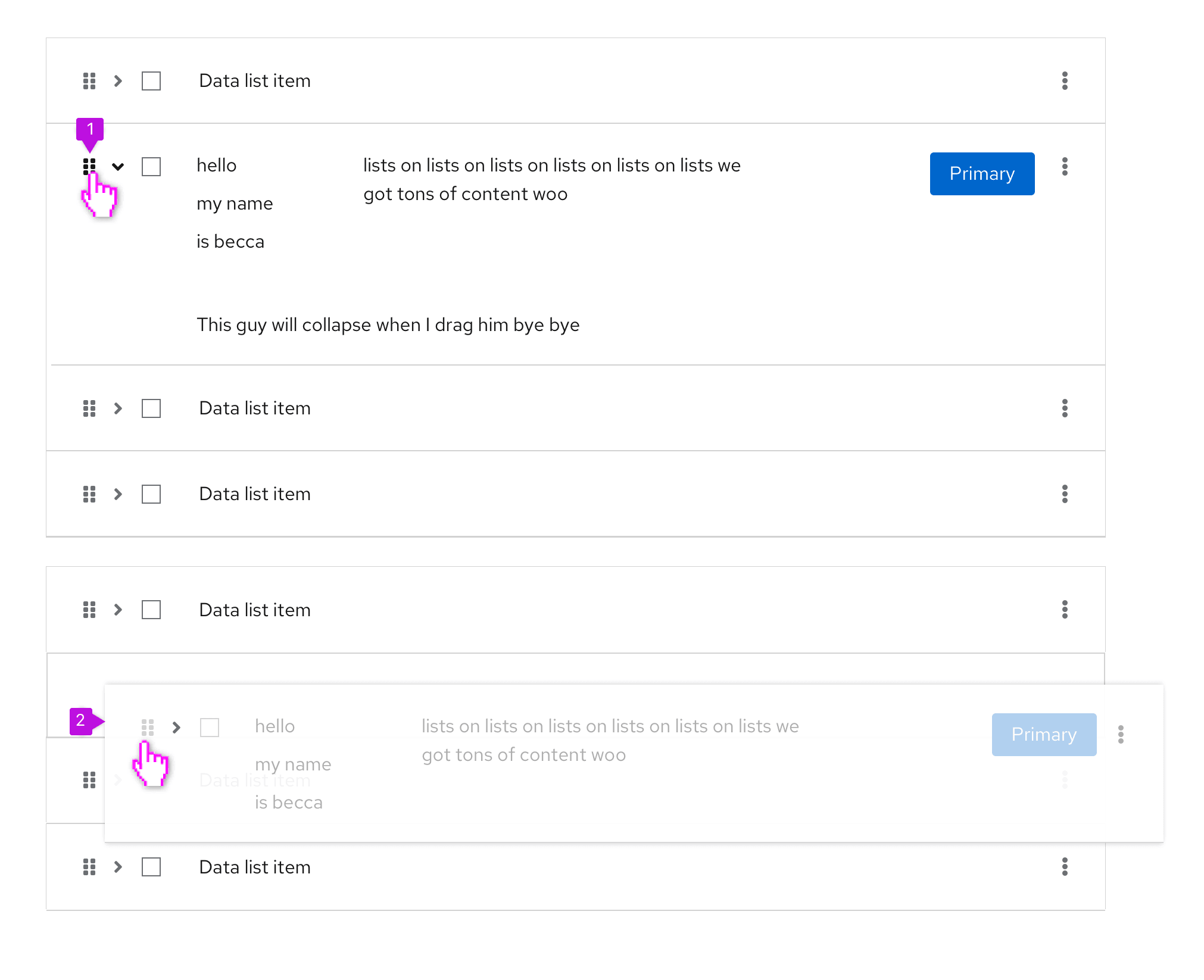The height and width of the screenshot is (980, 1204).
Task: Expand first Data list item in bottom list
Action: click(118, 610)
